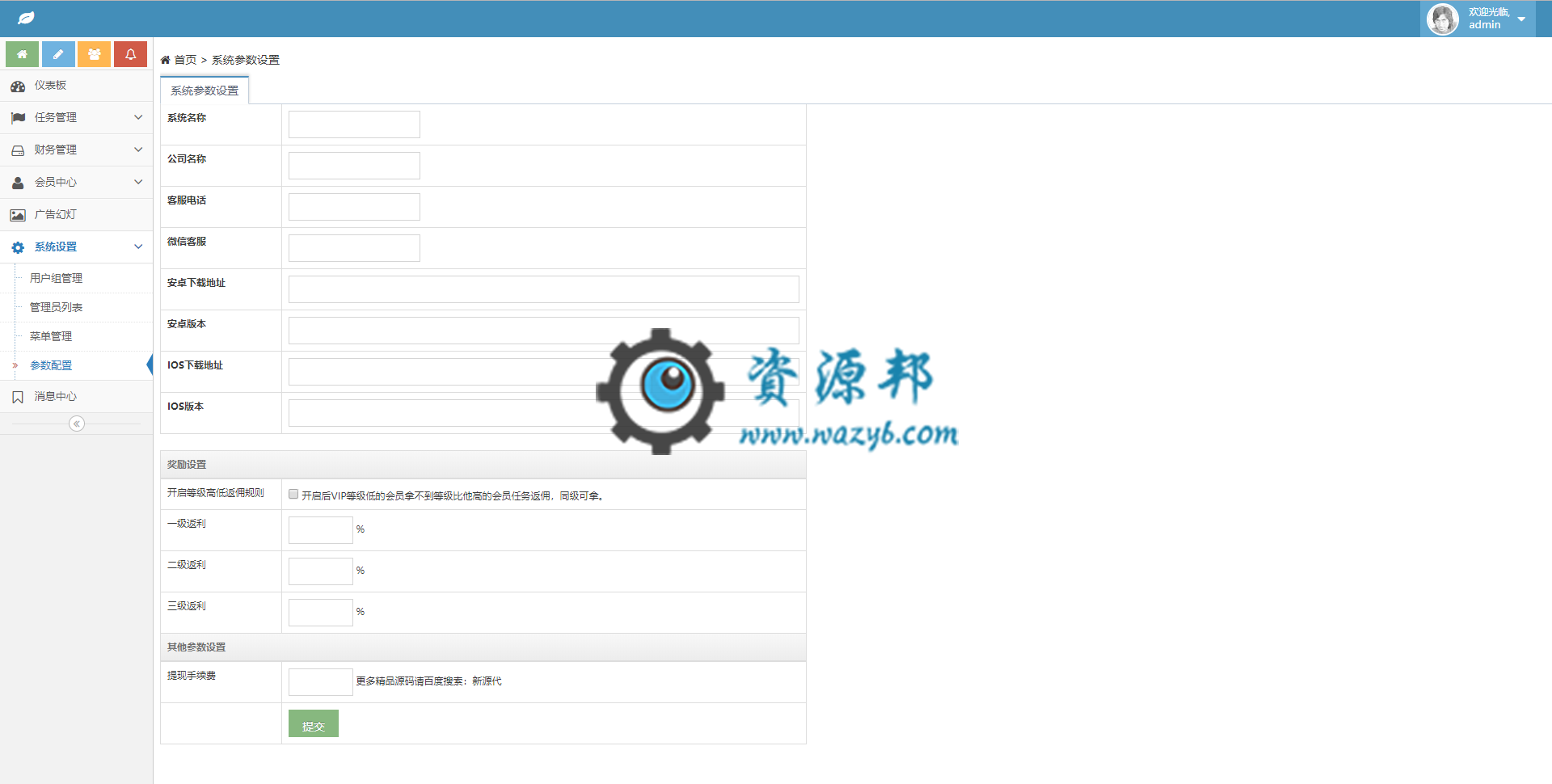Click the drive icon beside 财务管理

pos(18,150)
